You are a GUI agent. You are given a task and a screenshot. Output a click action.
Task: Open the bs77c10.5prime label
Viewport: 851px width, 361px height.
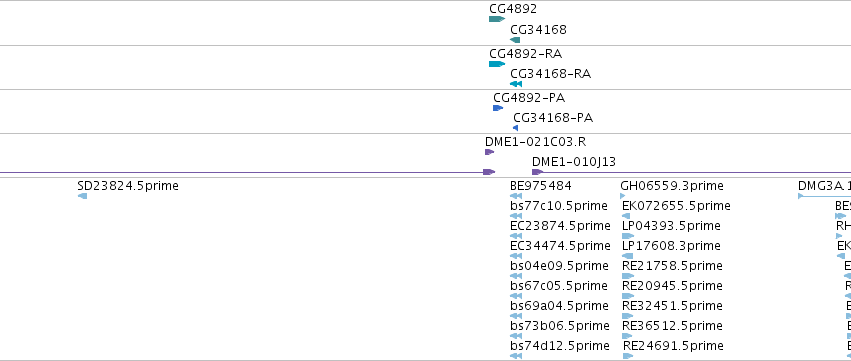pyautogui.click(x=559, y=206)
